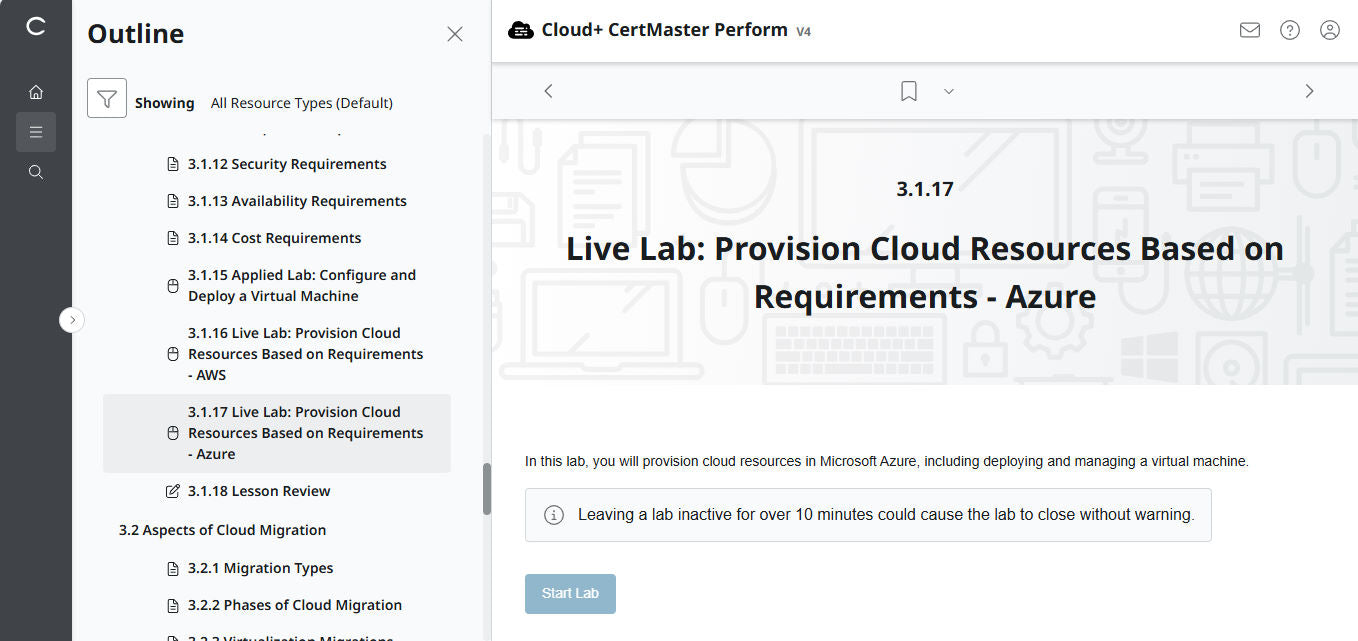Select 3.1.14 Cost Requirements lesson

coord(274,237)
